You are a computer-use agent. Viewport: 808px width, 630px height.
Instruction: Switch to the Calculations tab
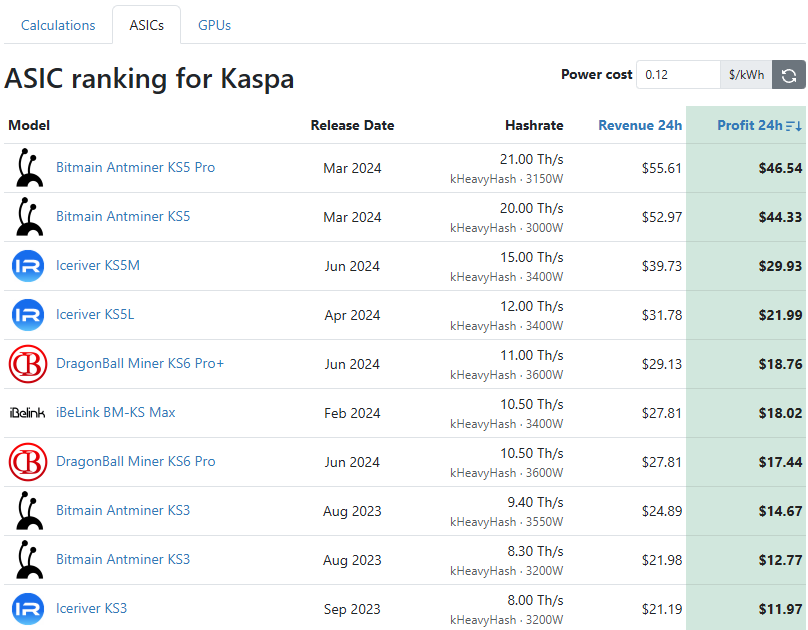58,25
